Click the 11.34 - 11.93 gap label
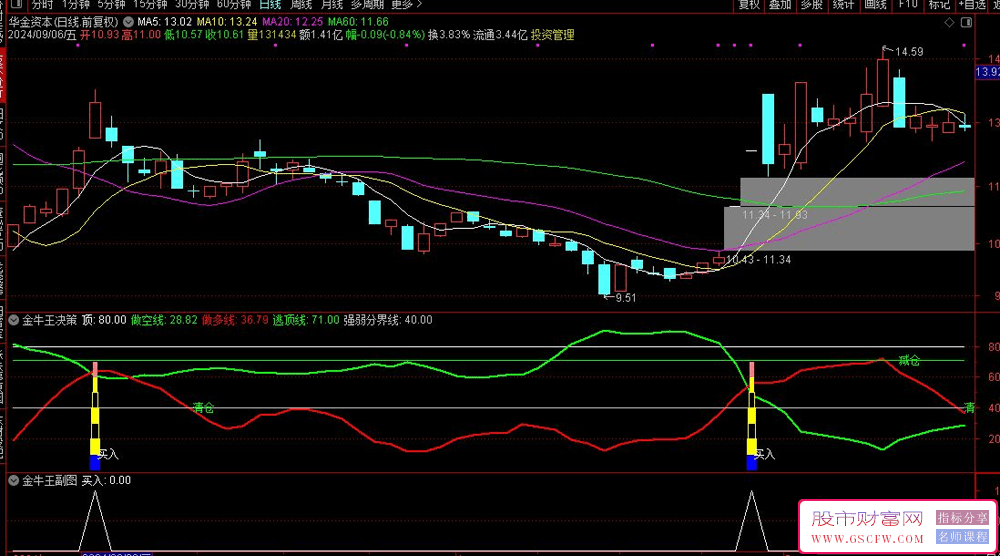Viewport: 1000px width, 556px height. point(775,215)
